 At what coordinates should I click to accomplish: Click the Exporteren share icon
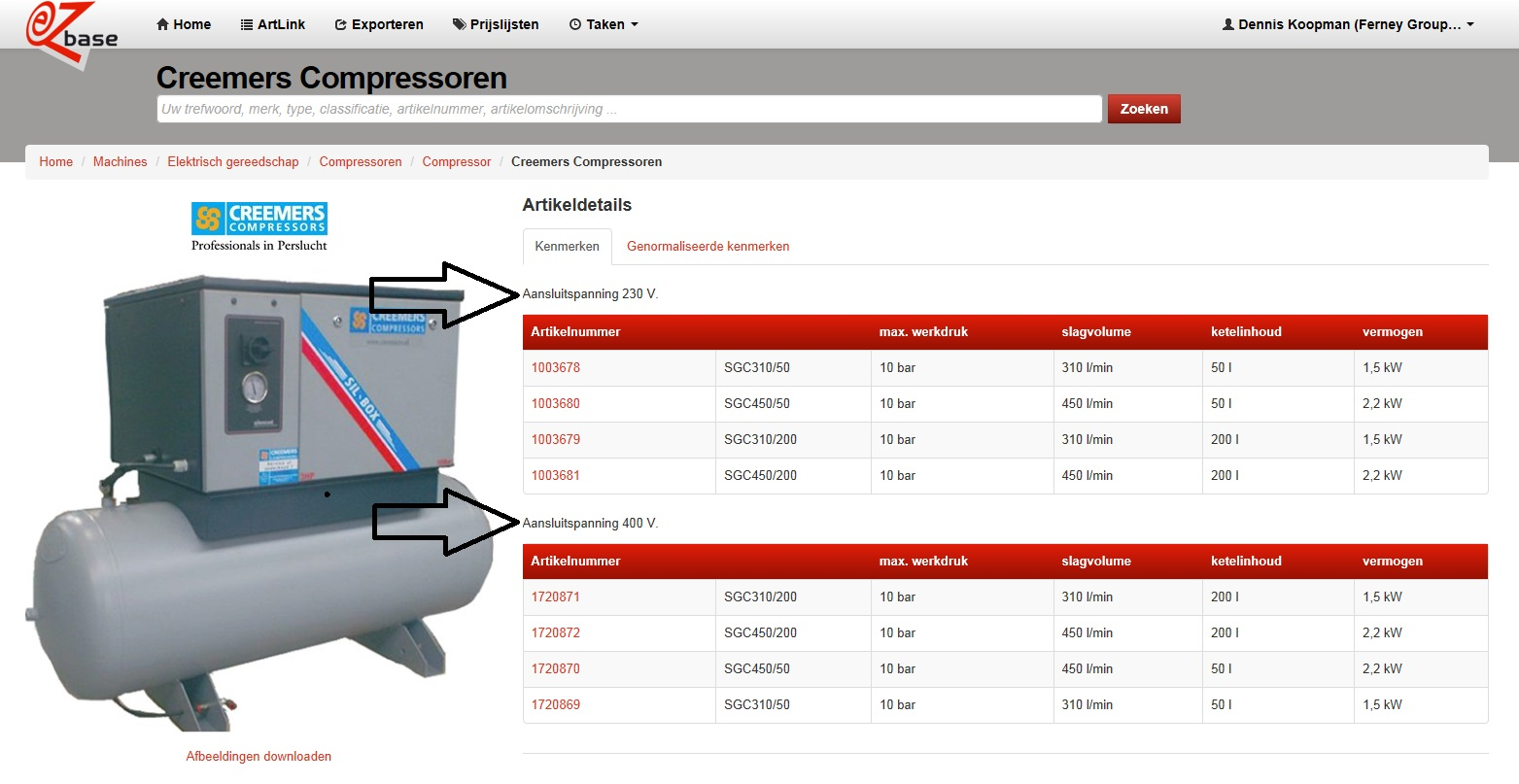click(x=341, y=25)
